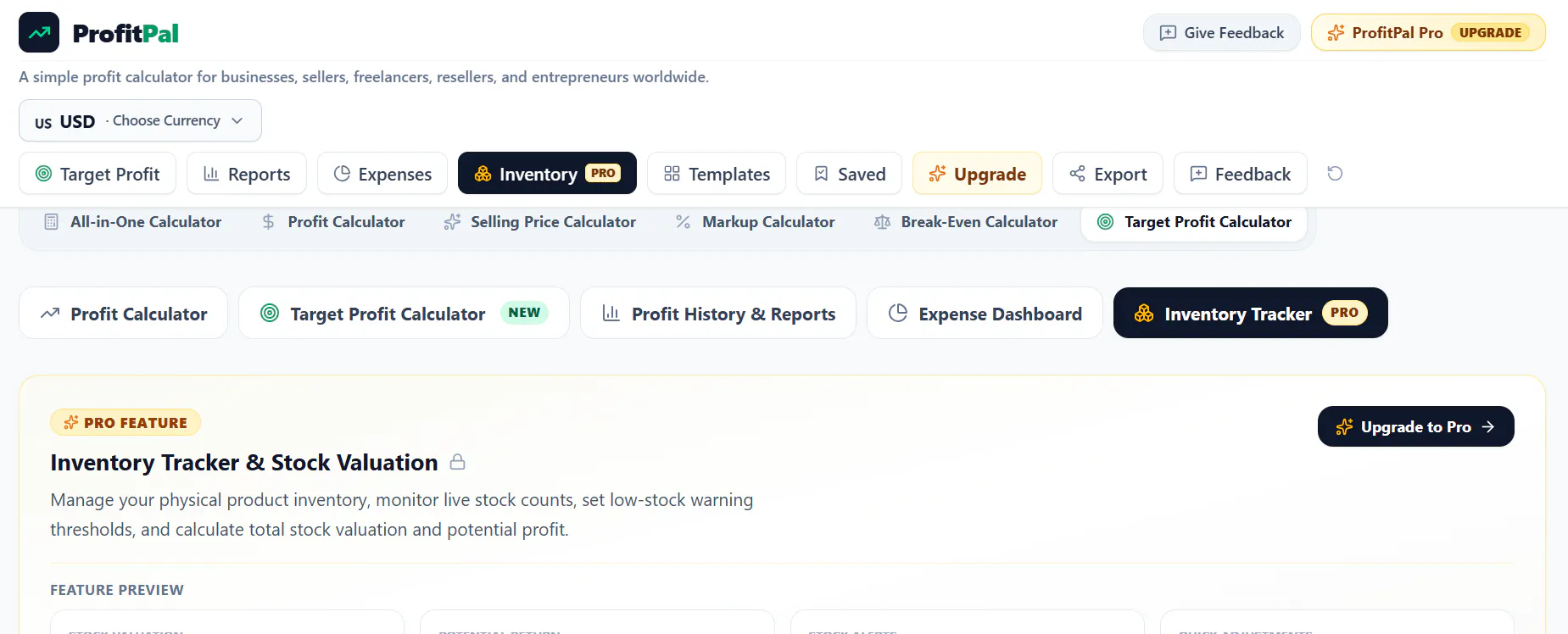Open the Target Profit toolbar tab
This screenshot has width=1568, height=634.
point(98,174)
